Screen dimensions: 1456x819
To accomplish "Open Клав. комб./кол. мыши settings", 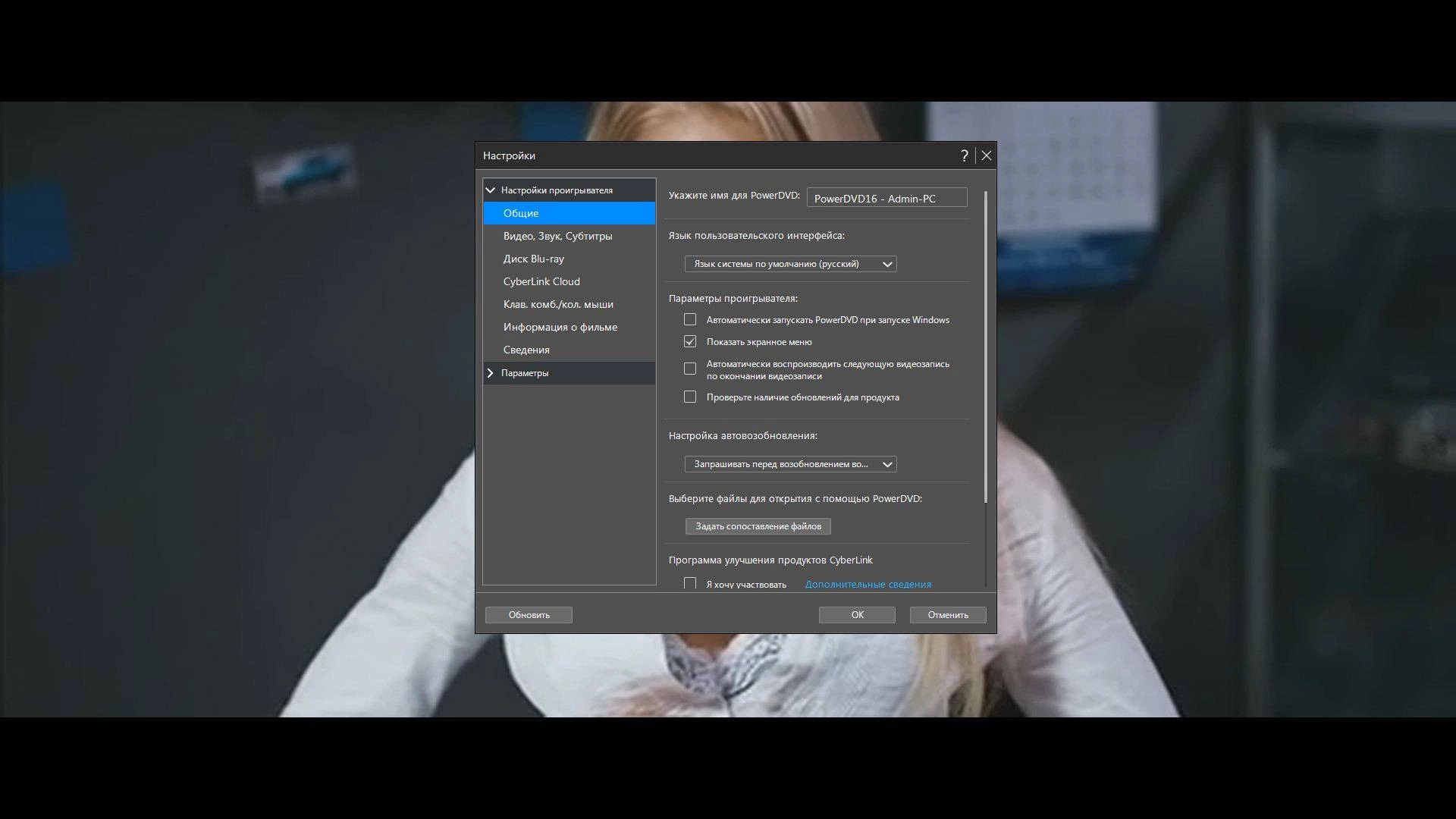I will pyautogui.click(x=570, y=304).
